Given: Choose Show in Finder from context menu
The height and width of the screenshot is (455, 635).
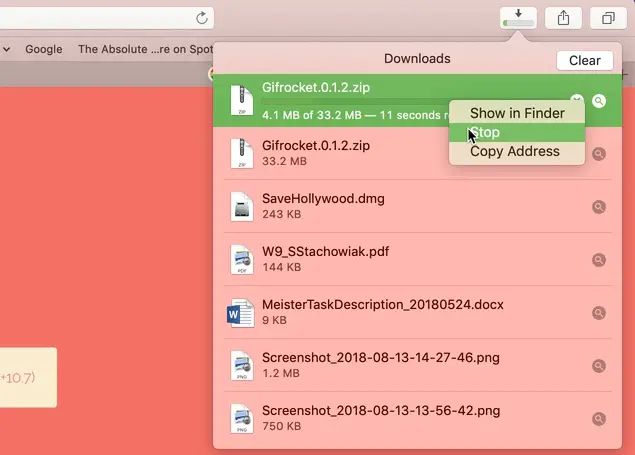Looking at the screenshot, I should click(517, 113).
